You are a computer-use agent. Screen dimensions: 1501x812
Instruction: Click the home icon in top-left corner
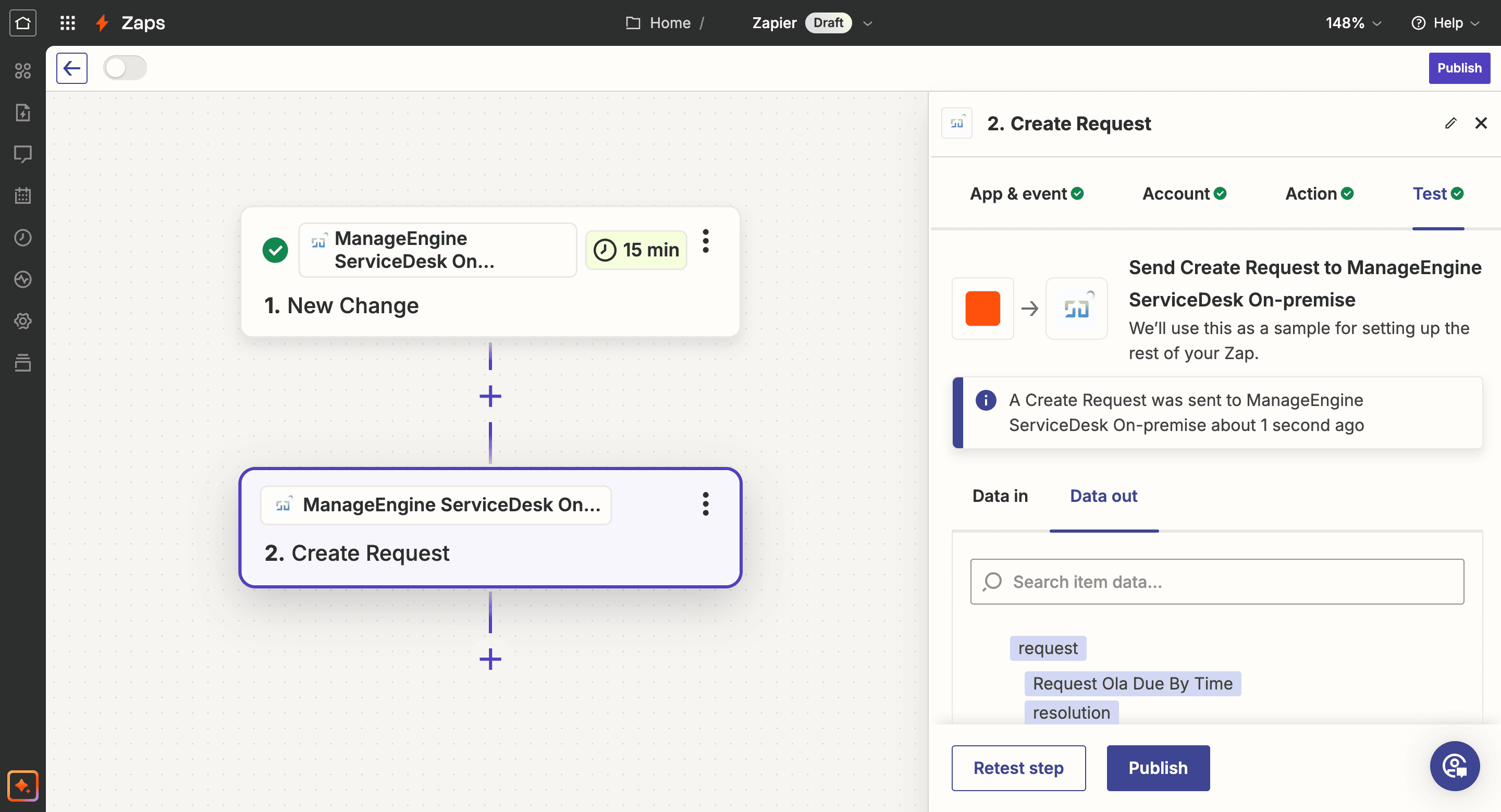point(23,23)
